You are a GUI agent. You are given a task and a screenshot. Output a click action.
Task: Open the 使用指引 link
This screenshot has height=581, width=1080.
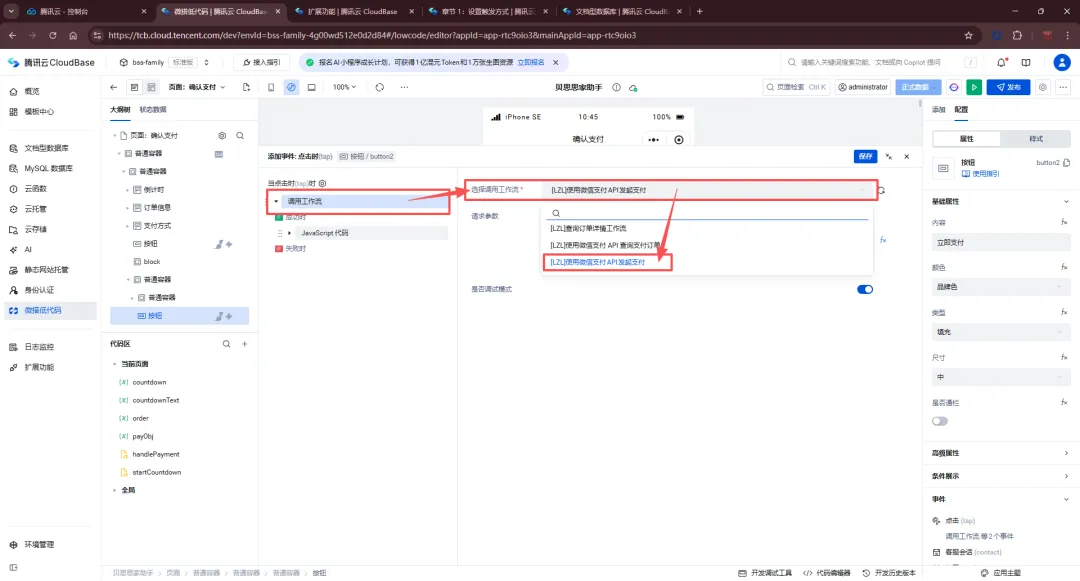pyautogui.click(x=981, y=174)
